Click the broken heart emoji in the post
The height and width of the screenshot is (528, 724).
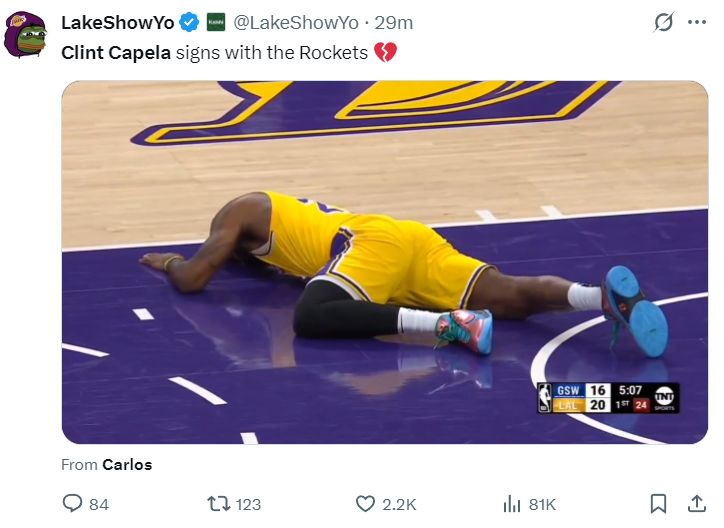(x=385, y=52)
